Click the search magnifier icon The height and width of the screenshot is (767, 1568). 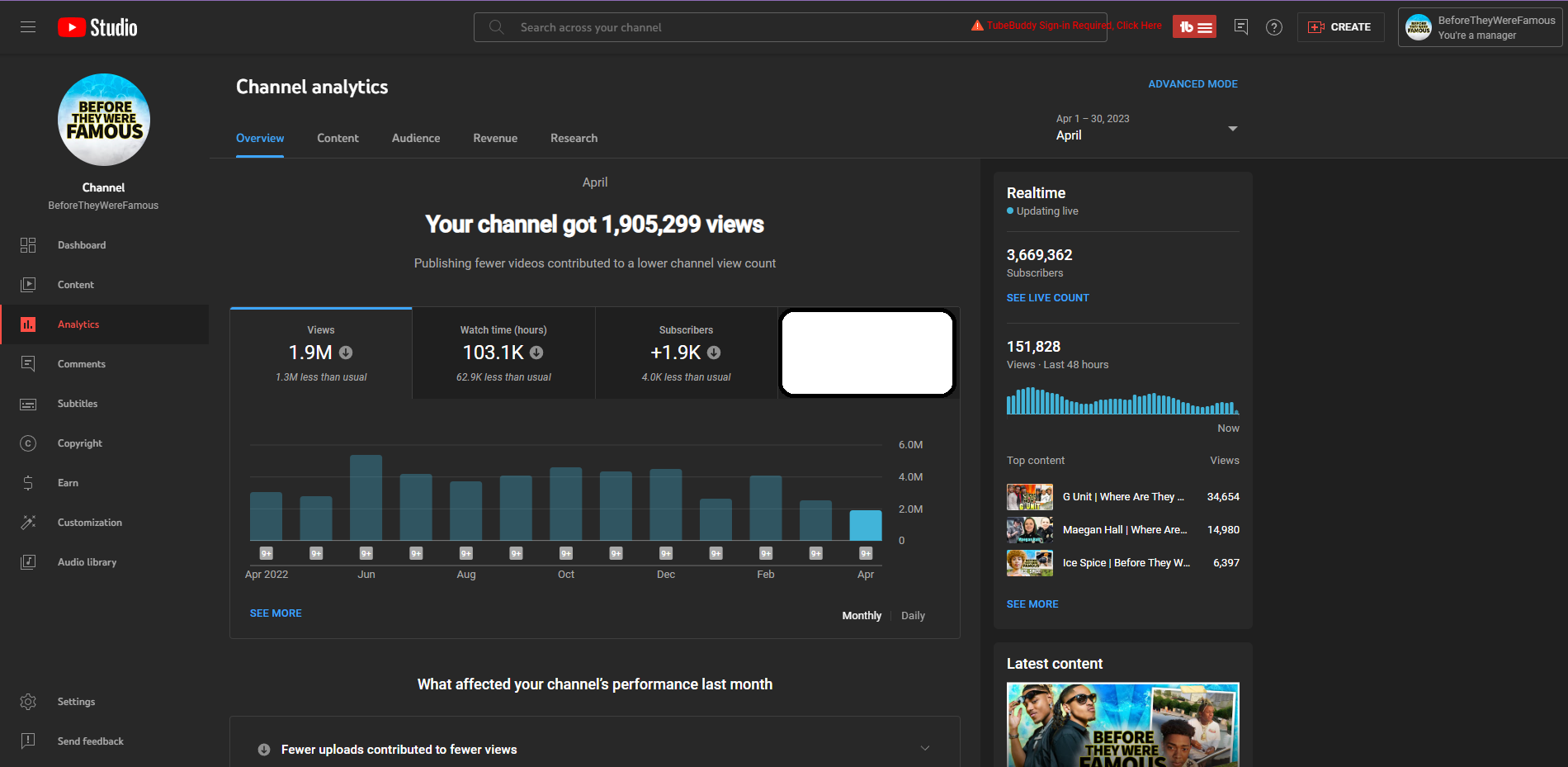click(x=496, y=27)
